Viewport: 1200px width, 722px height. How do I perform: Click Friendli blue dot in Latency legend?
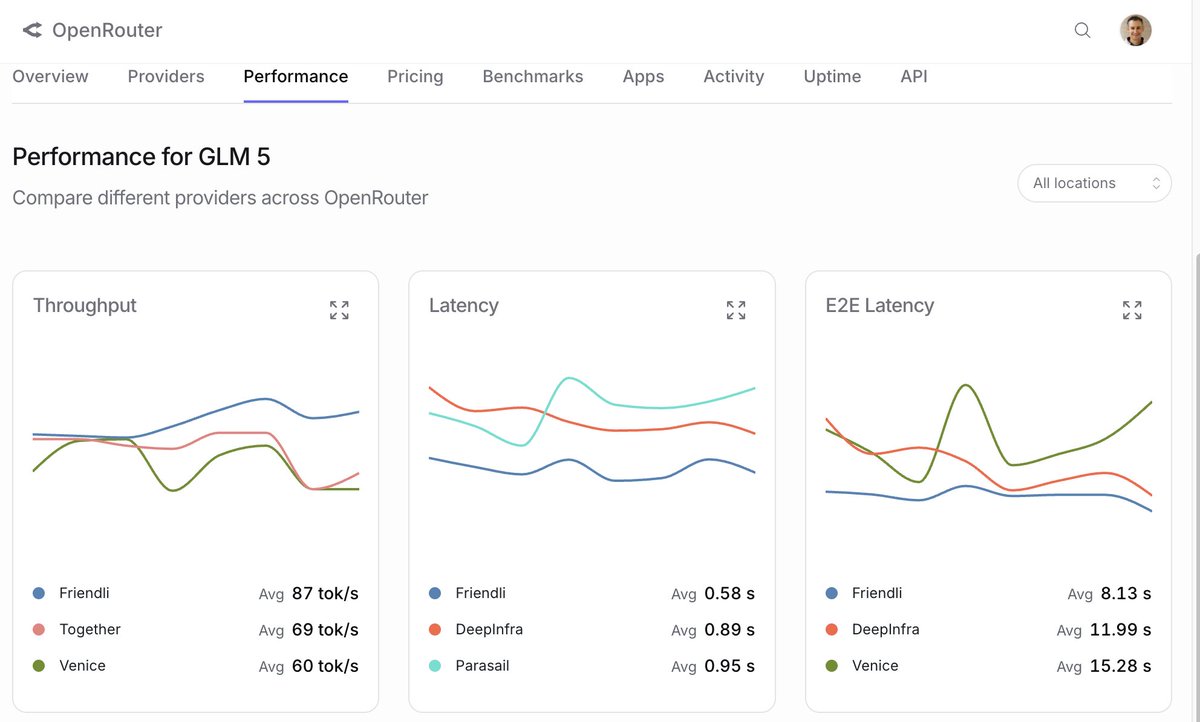(435, 593)
